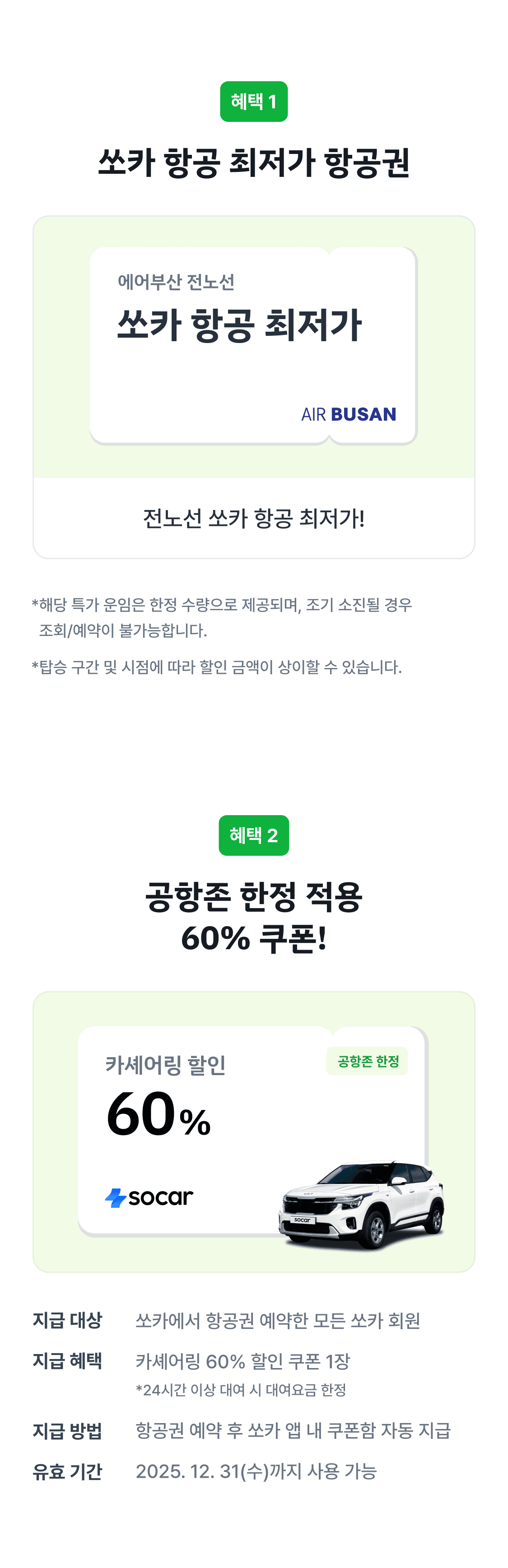The width and height of the screenshot is (508, 1568).
Task: Click the blue socar logo on the coupon
Action: coord(149,1197)
